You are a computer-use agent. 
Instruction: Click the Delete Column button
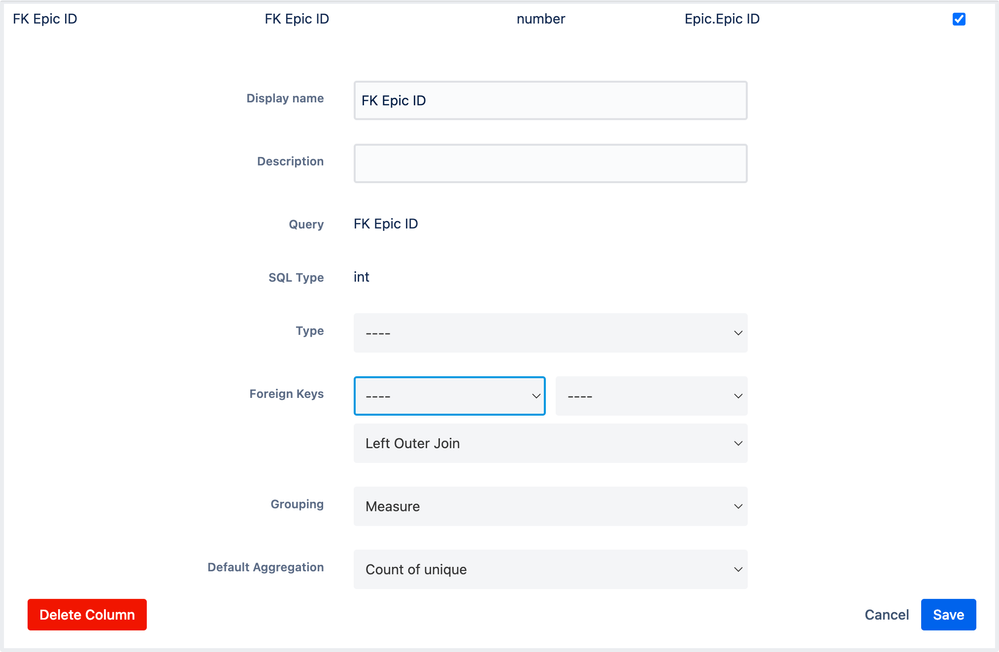tap(87, 614)
